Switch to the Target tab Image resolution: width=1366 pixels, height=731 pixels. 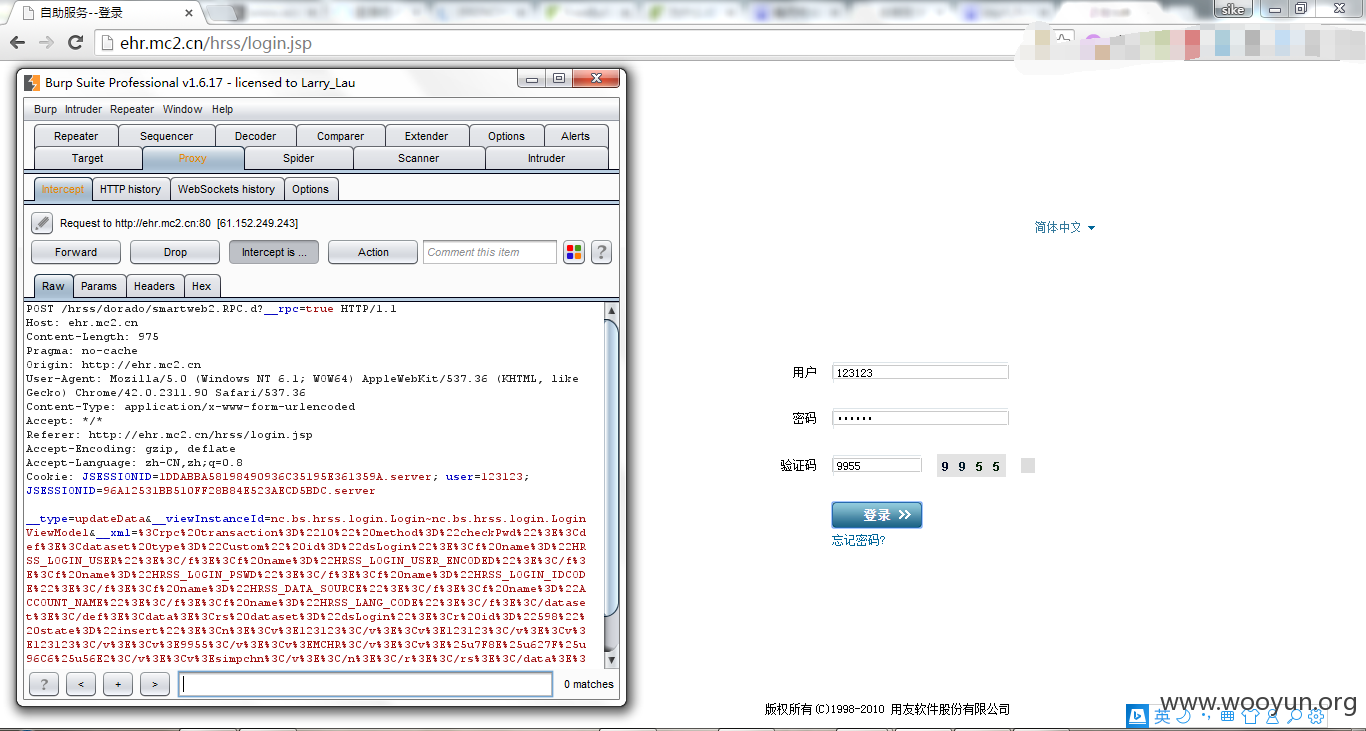click(x=88, y=158)
